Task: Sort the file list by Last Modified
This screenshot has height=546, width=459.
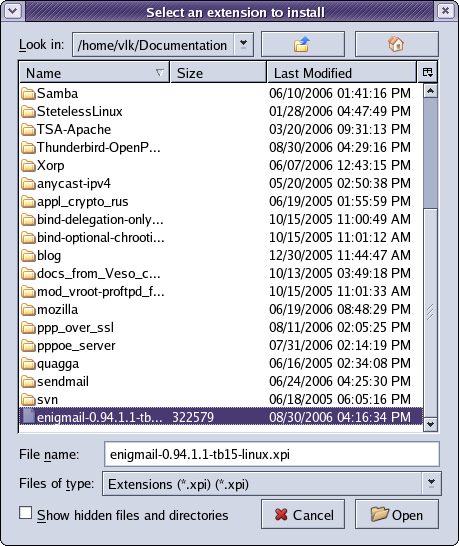Action: point(342,73)
